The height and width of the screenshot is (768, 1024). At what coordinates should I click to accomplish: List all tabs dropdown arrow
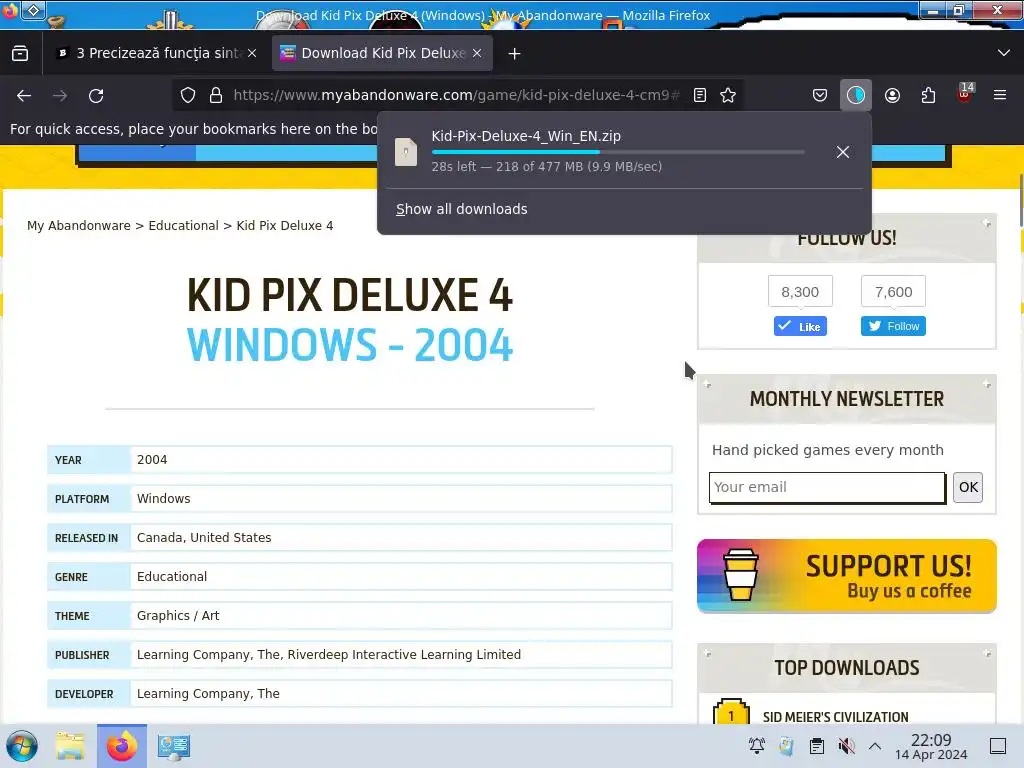pos(1004,53)
